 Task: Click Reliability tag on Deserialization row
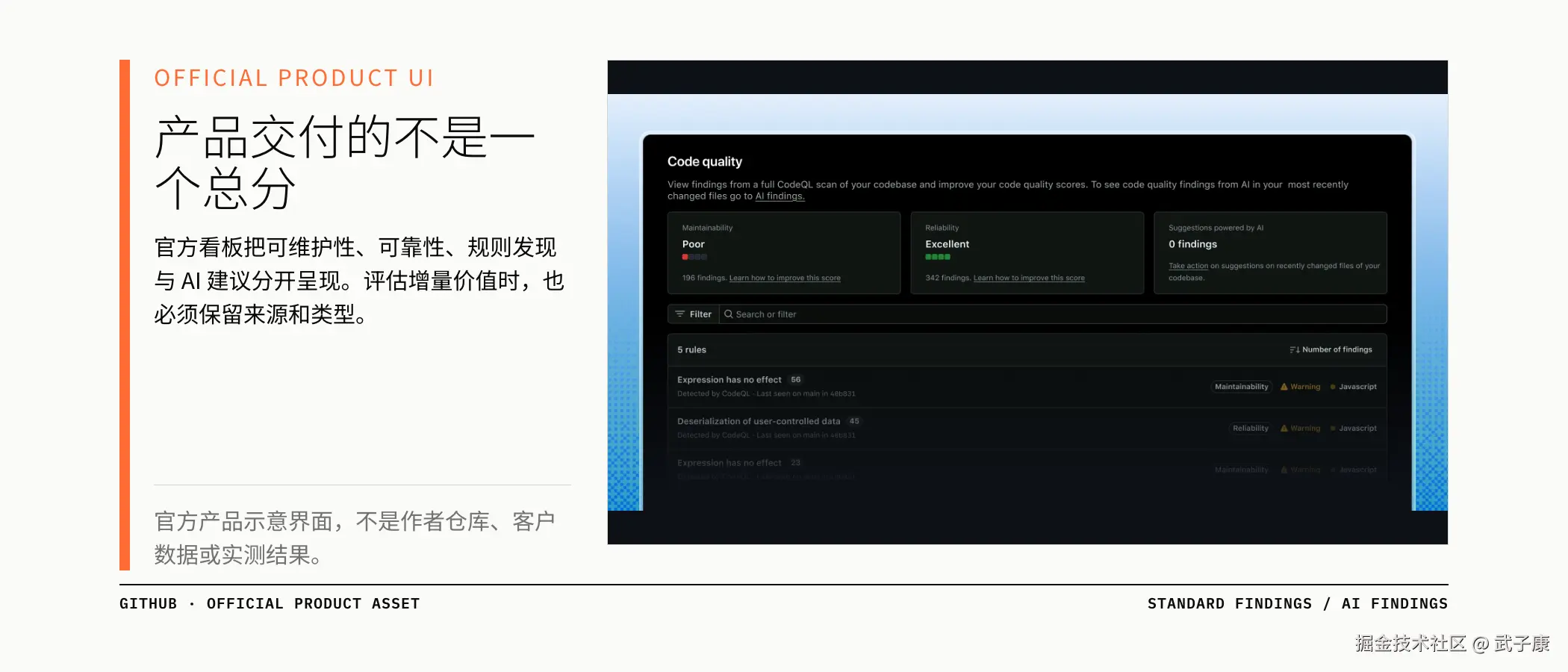pyautogui.click(x=1251, y=429)
